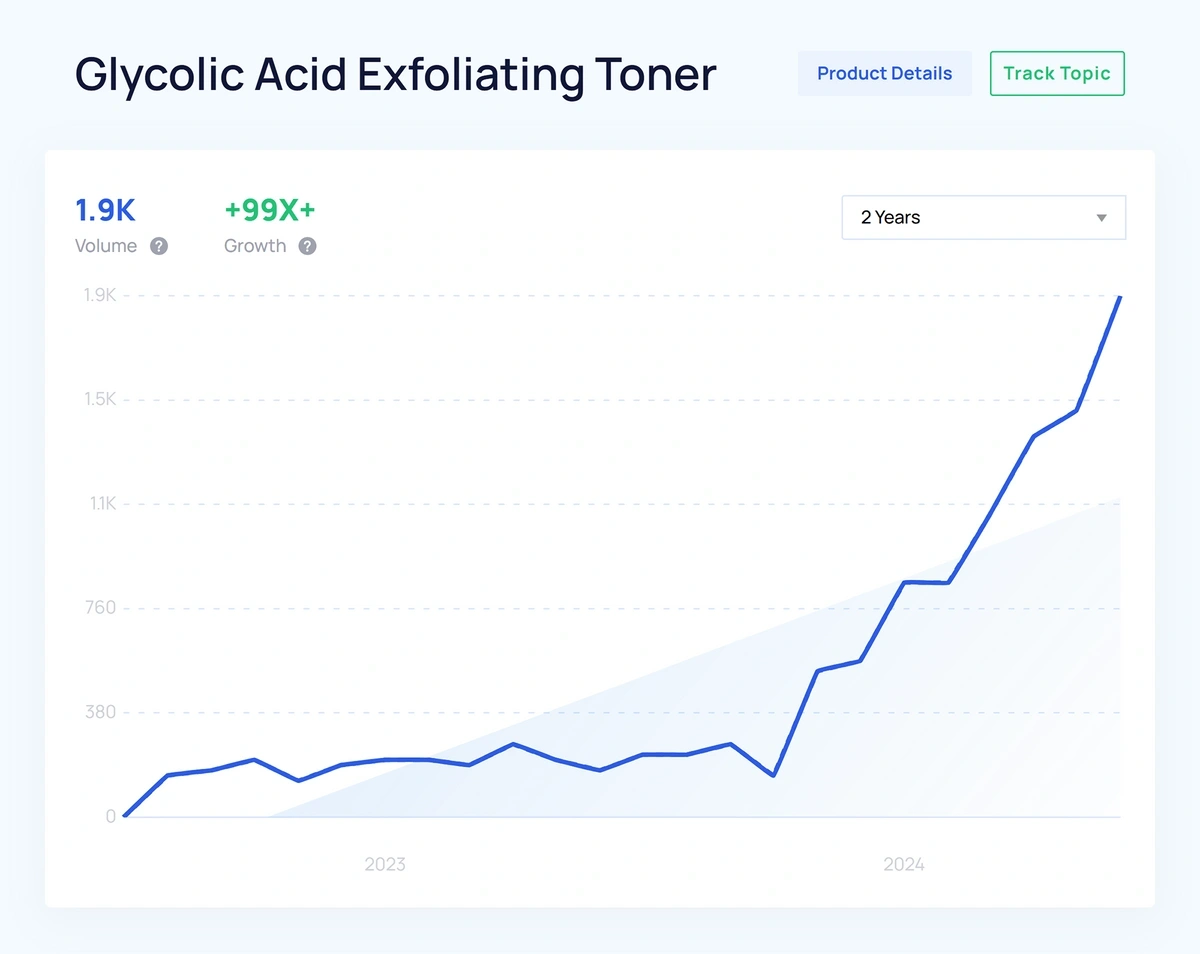Click the dropdown arrow next to 2 Years
This screenshot has height=954, width=1200.
(x=1101, y=218)
